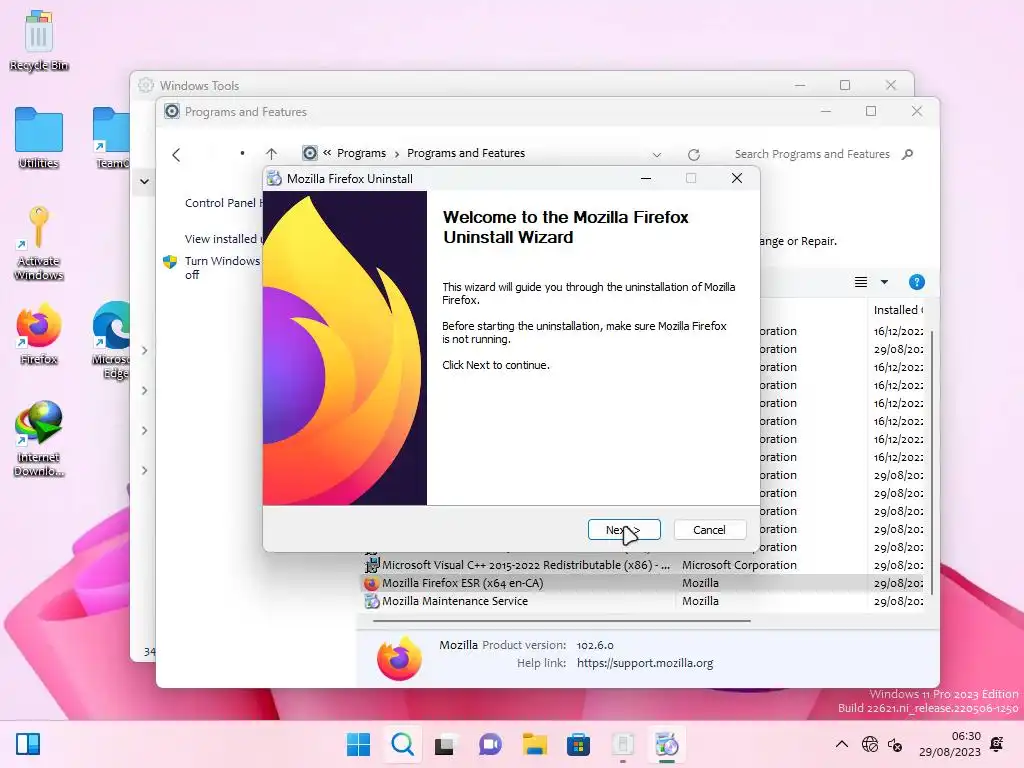Select the Microsoft Corporation publisher cell
This screenshot has width=1024, height=768.
[739, 565]
